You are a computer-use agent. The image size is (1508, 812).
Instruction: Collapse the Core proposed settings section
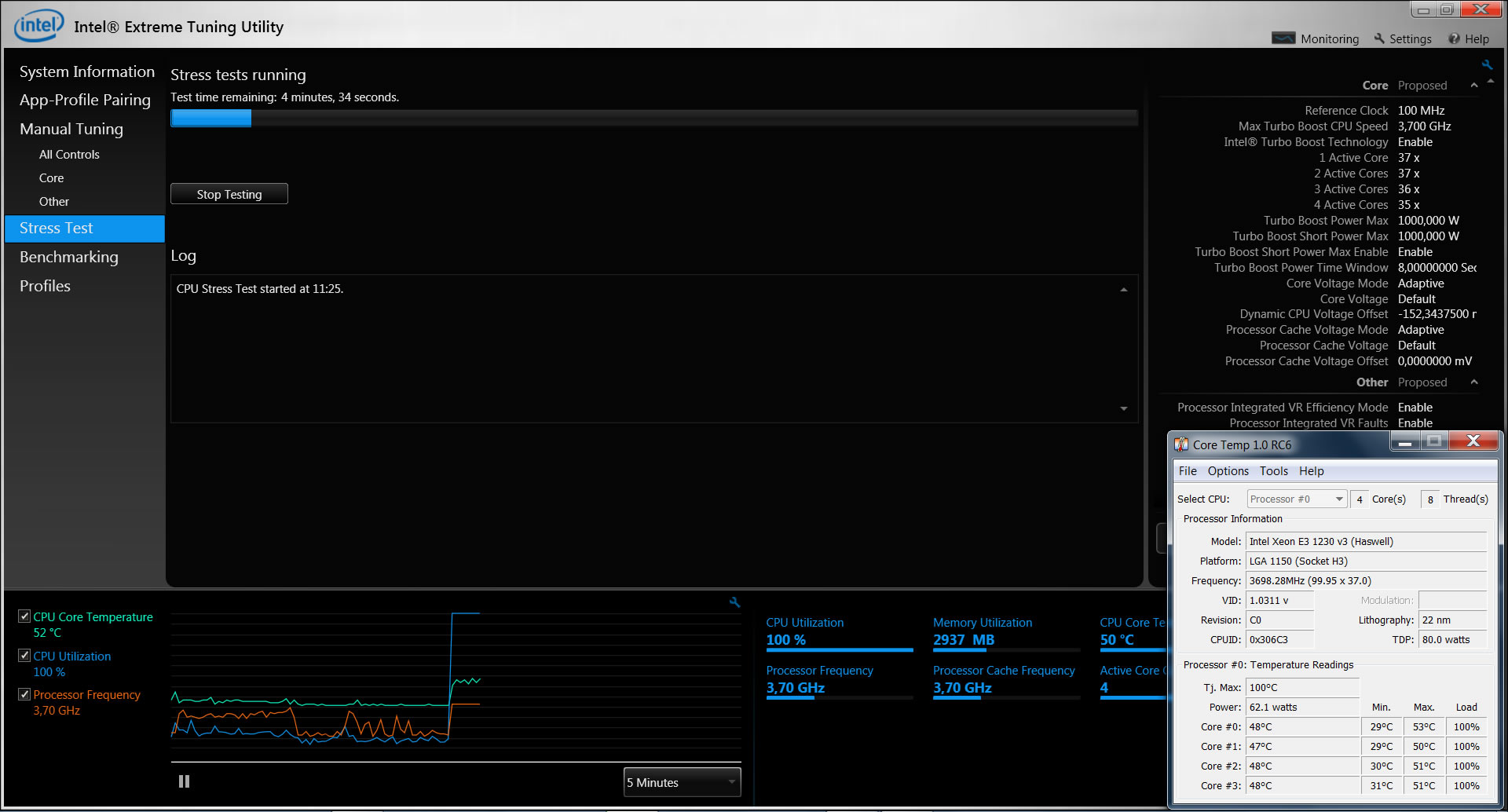[1474, 85]
